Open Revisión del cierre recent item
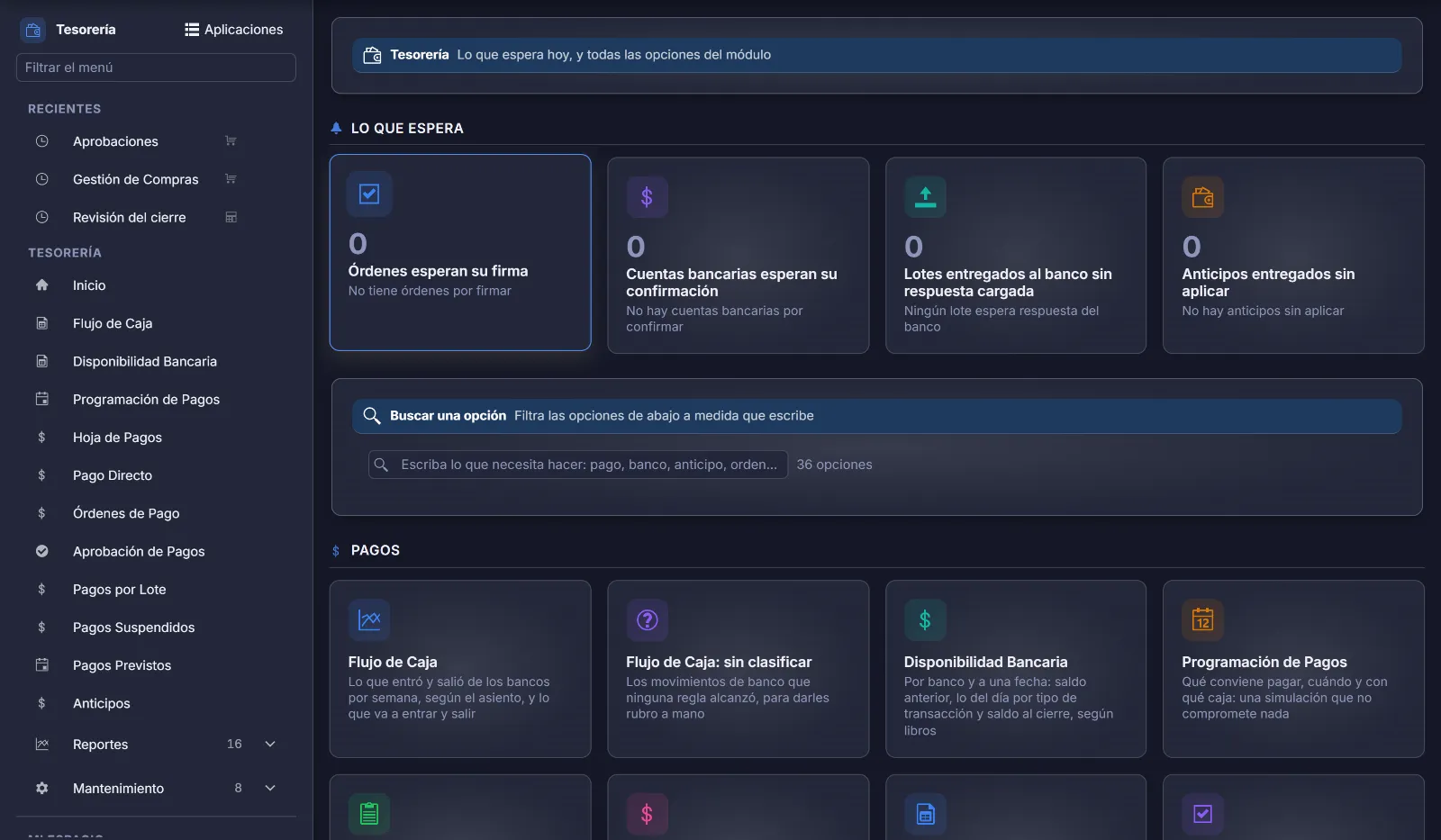The width and height of the screenshot is (1441, 840). [129, 217]
